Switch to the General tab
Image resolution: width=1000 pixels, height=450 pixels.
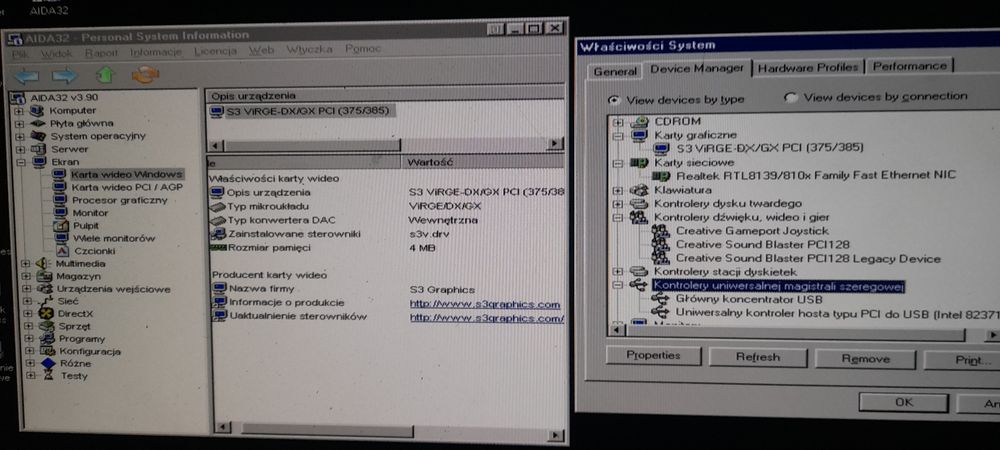(615, 71)
